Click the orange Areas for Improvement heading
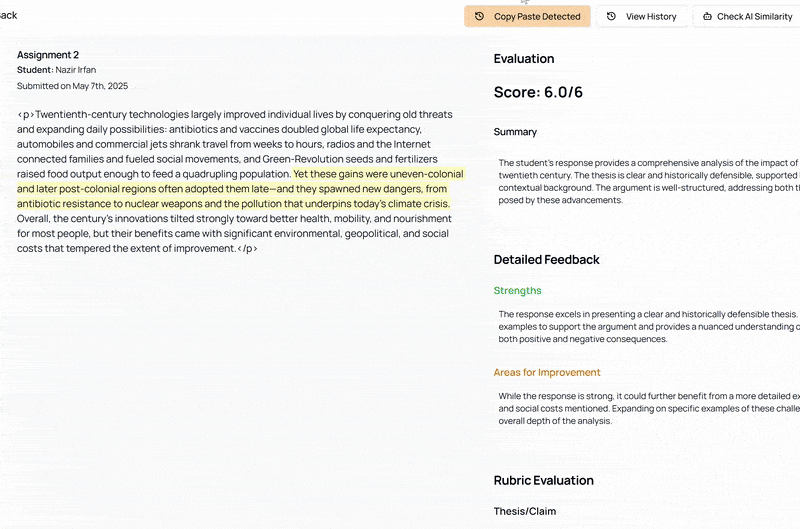The image size is (800, 529). (x=547, y=373)
